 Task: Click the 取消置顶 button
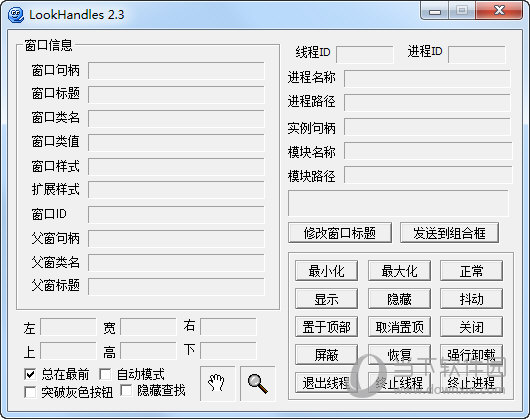[399, 327]
